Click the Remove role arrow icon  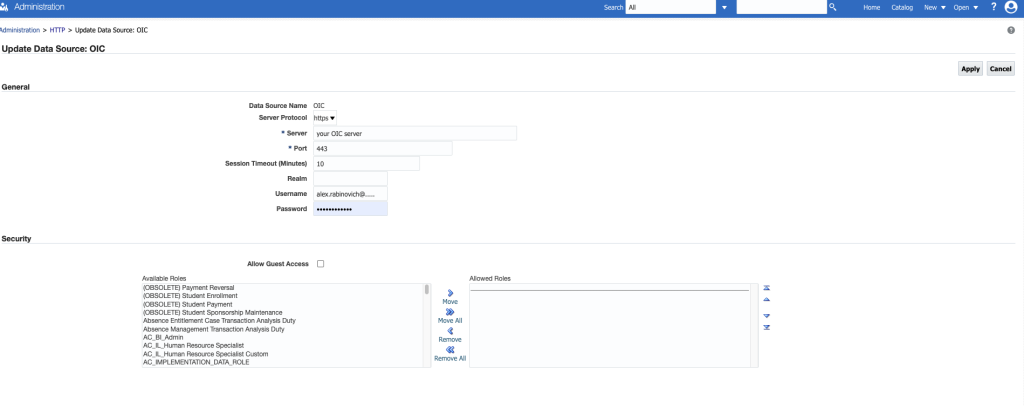coord(450,331)
